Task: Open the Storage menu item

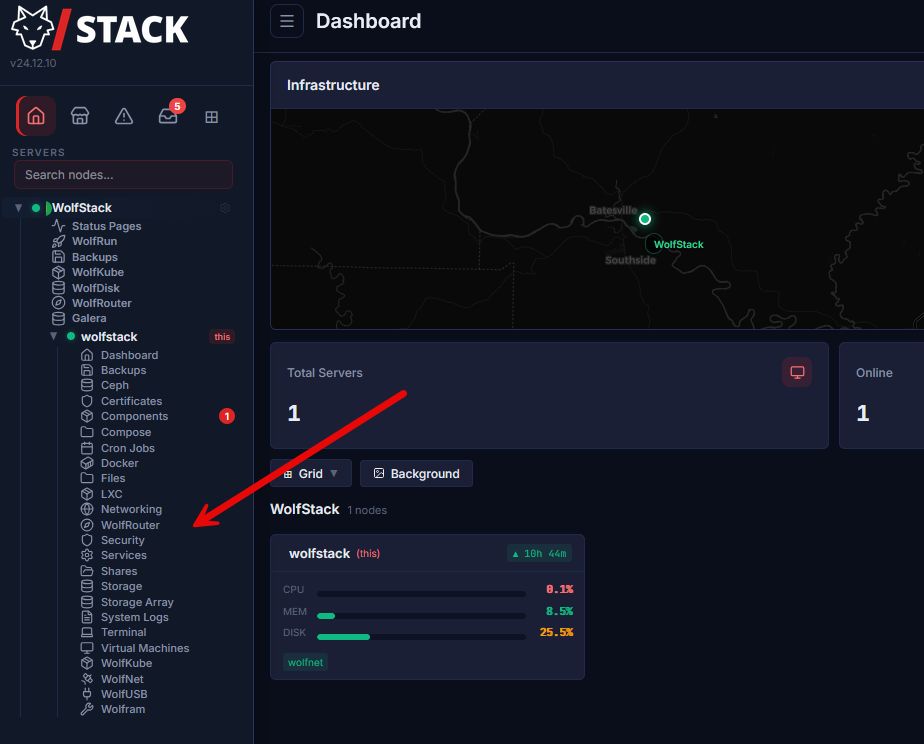Action: click(x=121, y=586)
